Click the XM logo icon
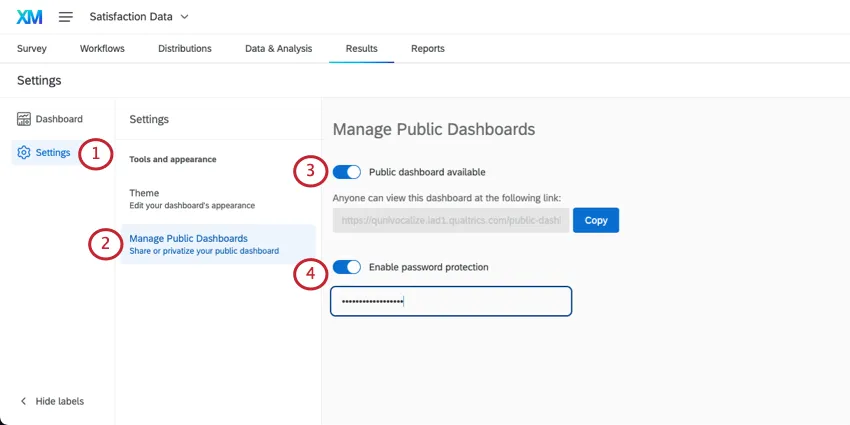This screenshot has width=850, height=425. click(29, 17)
